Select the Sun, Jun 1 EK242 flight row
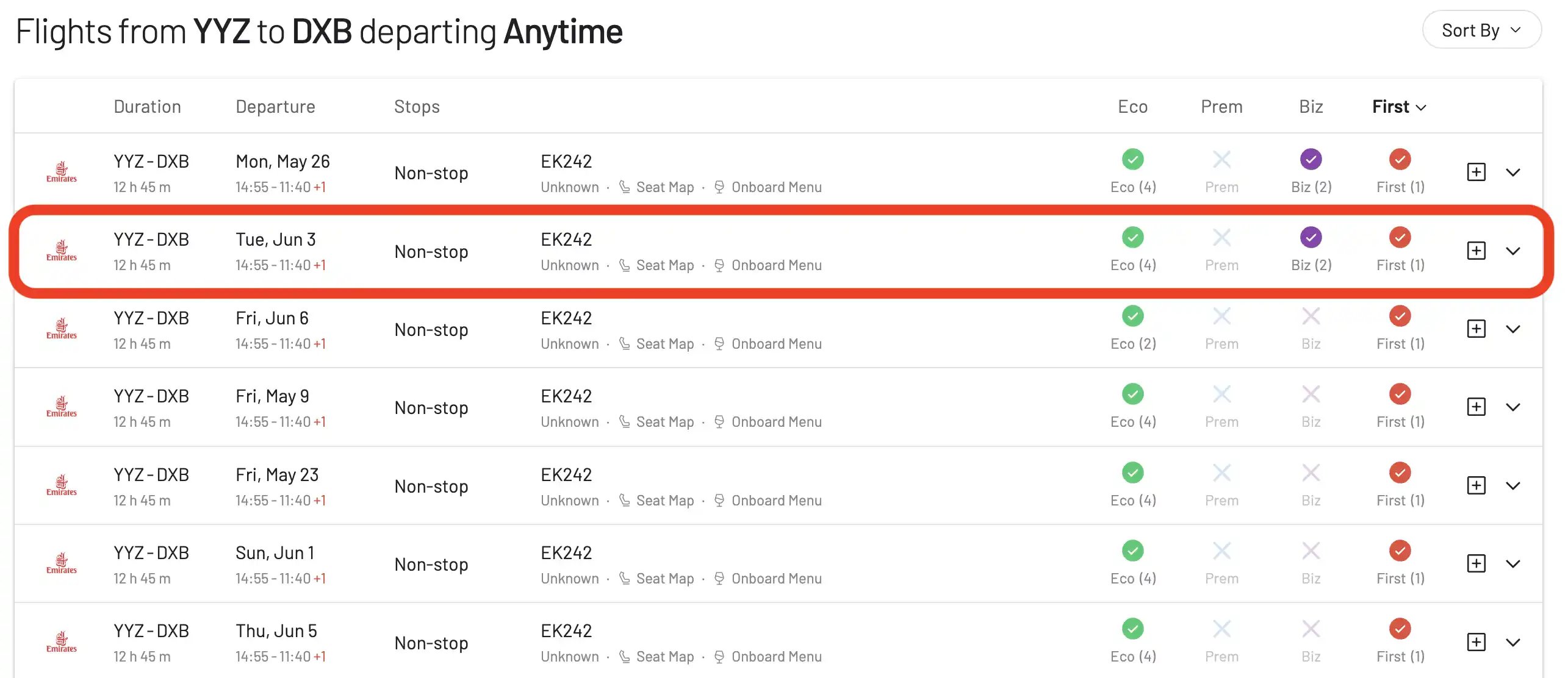 tap(779, 564)
